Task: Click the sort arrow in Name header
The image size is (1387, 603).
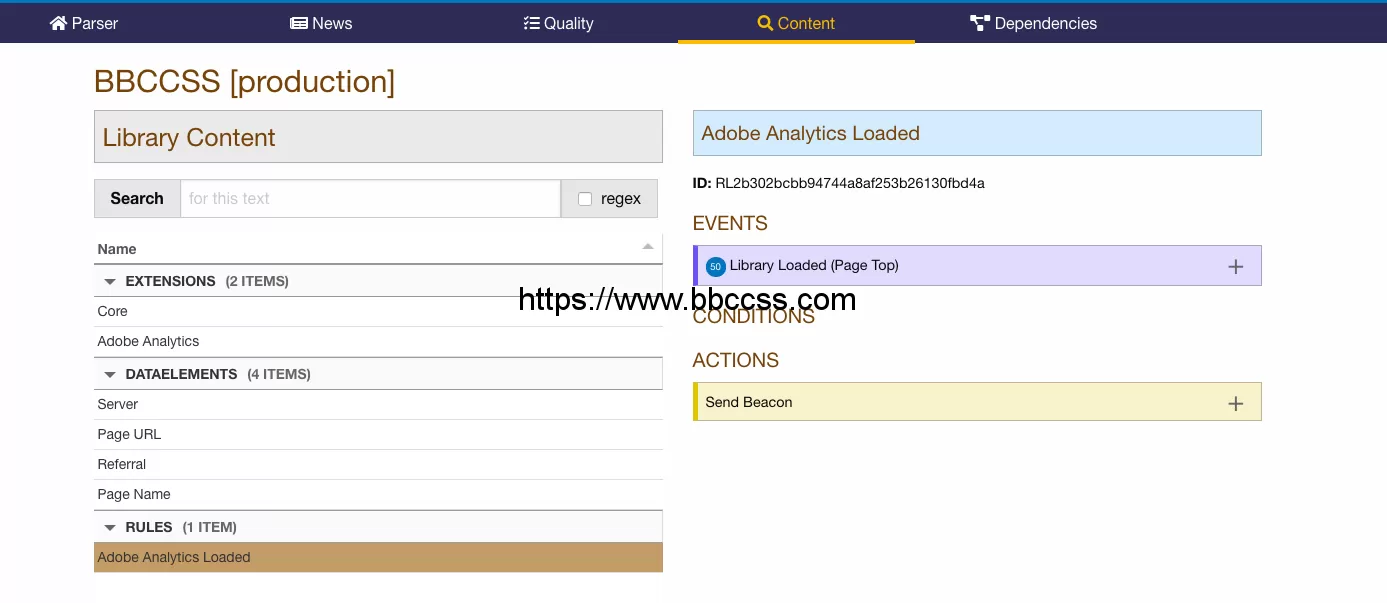Action: [x=648, y=246]
